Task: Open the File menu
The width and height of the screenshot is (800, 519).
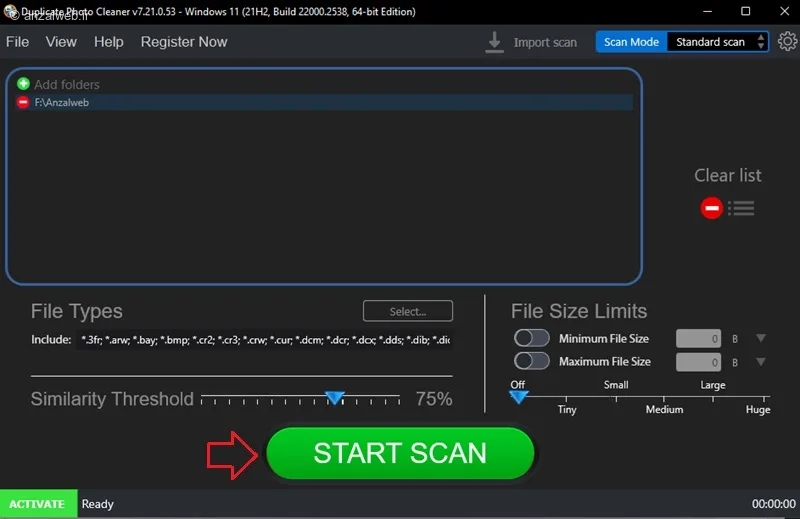Action: point(17,42)
